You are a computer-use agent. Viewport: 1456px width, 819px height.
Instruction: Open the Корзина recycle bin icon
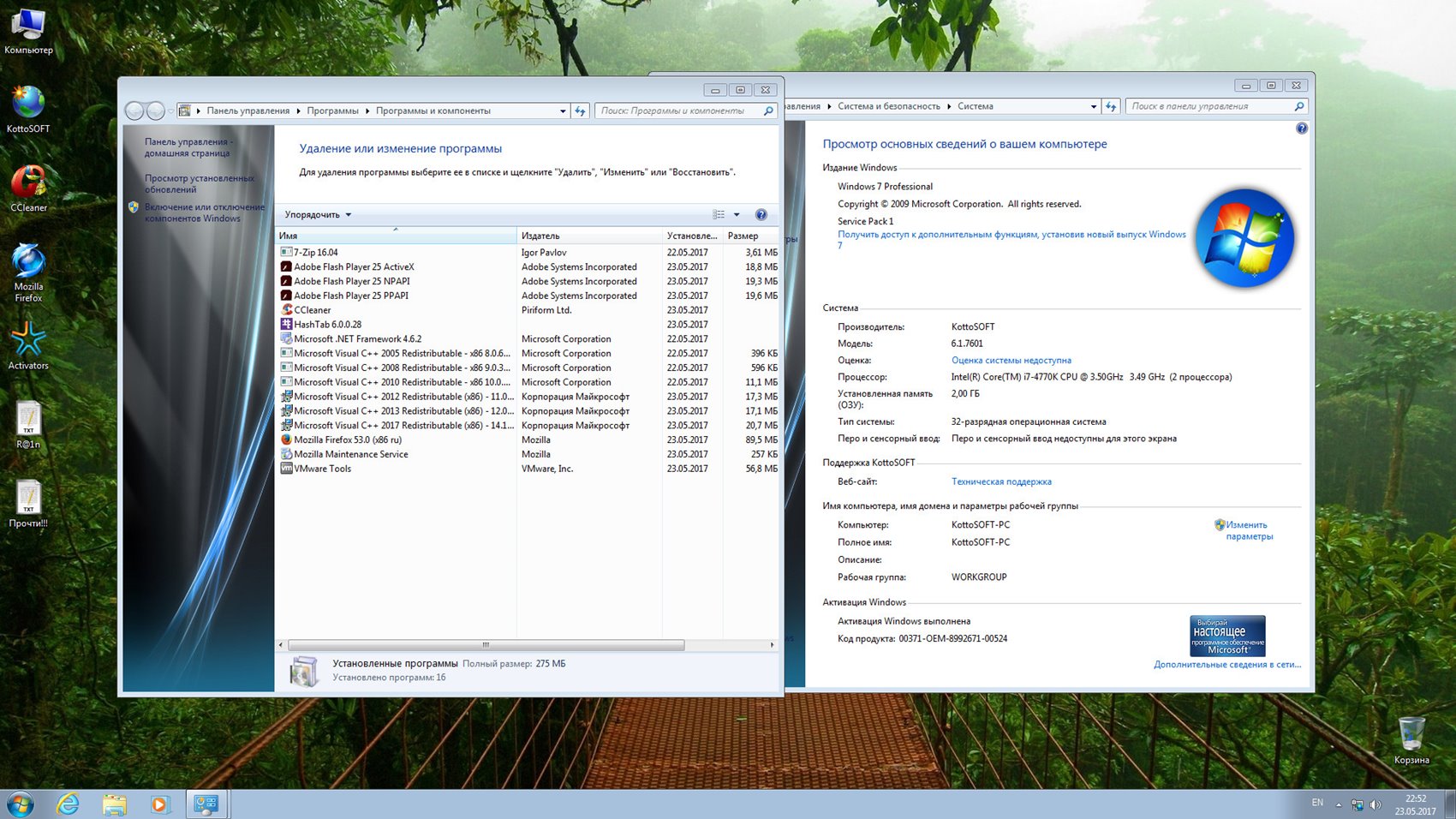pyautogui.click(x=1411, y=740)
